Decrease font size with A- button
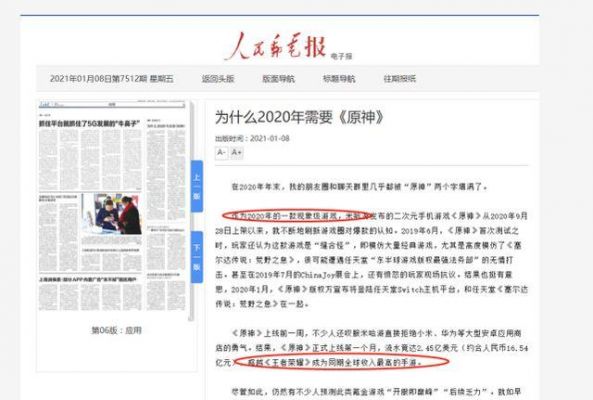The width and height of the screenshot is (593, 400). point(222,152)
